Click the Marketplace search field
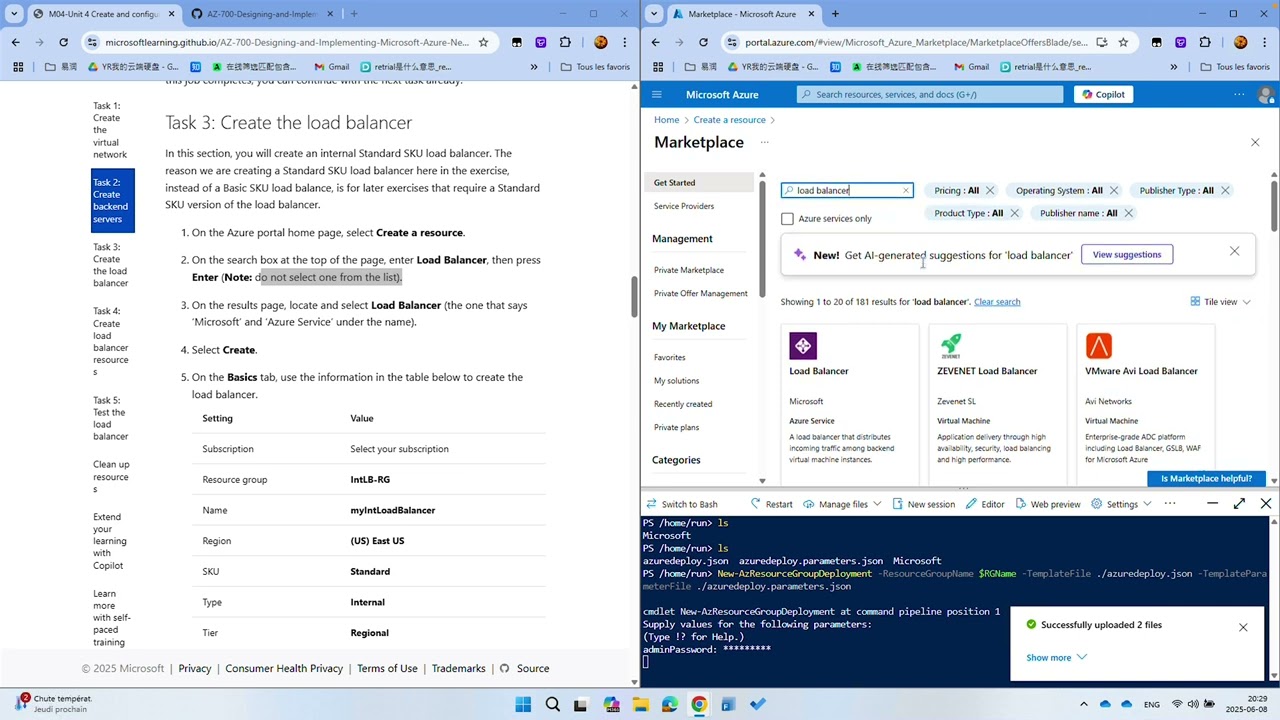Viewport: 1280px width, 720px height. coord(846,190)
